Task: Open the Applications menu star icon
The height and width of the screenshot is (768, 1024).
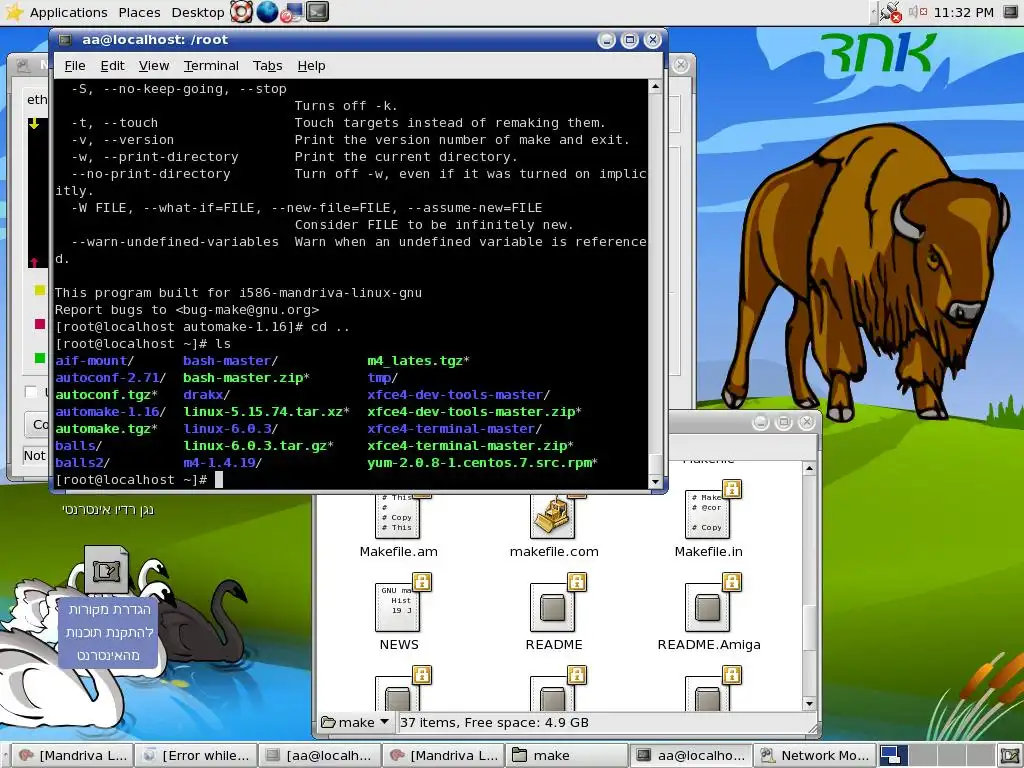Action: pyautogui.click(x=14, y=12)
